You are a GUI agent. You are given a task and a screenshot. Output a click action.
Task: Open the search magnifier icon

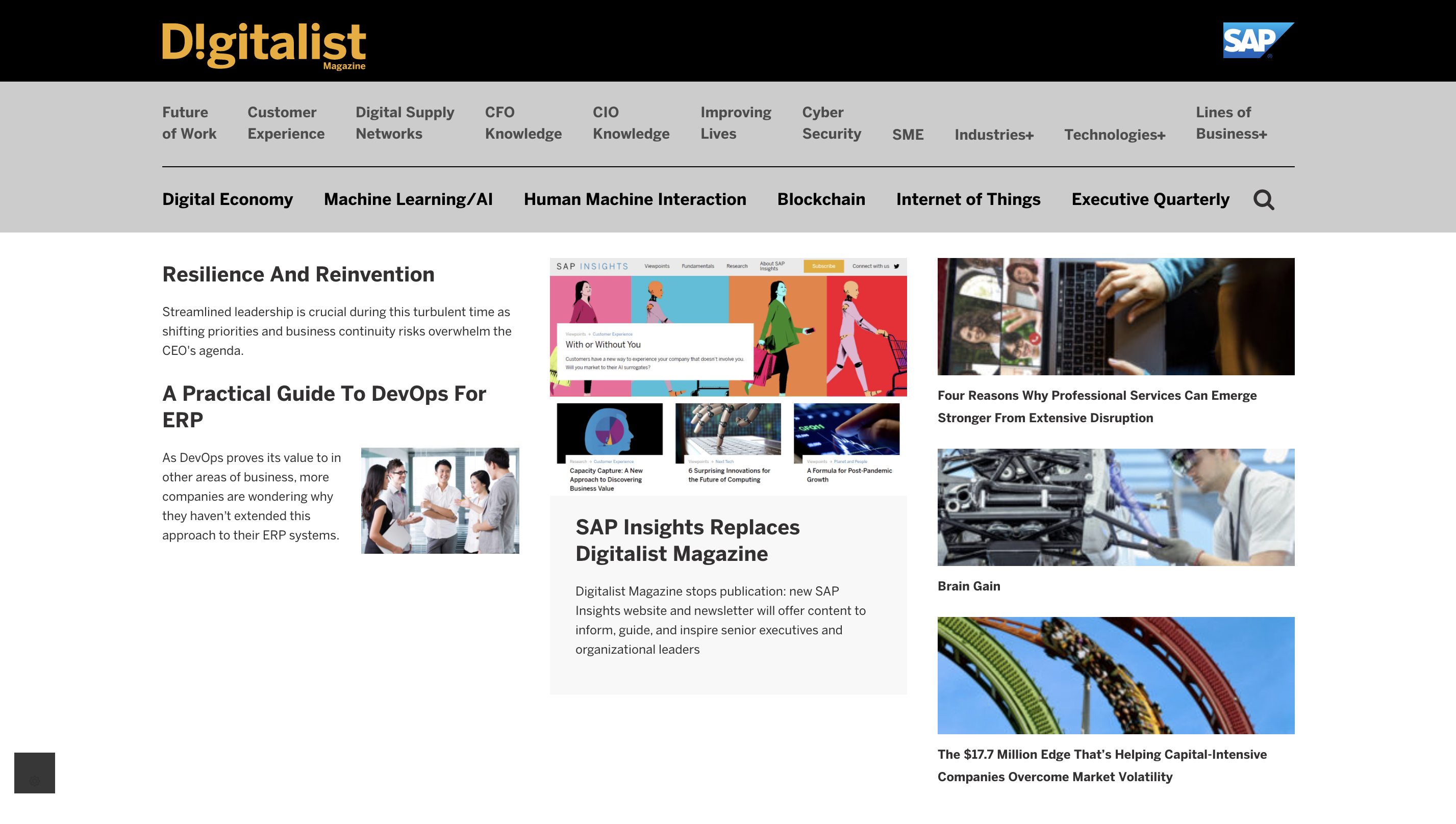tap(1264, 200)
